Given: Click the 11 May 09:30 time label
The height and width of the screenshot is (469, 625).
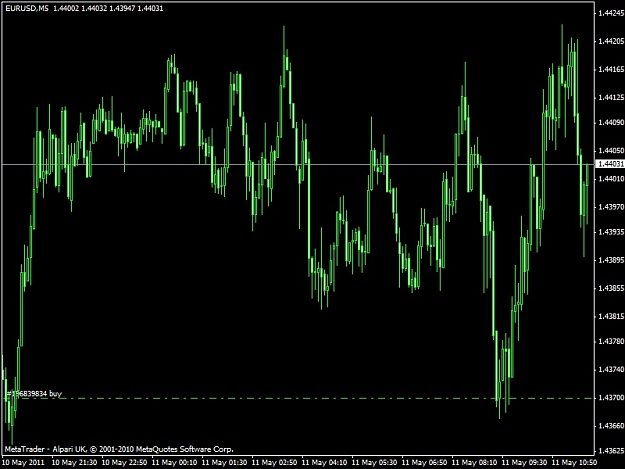Looking at the screenshot, I should pos(524,462).
